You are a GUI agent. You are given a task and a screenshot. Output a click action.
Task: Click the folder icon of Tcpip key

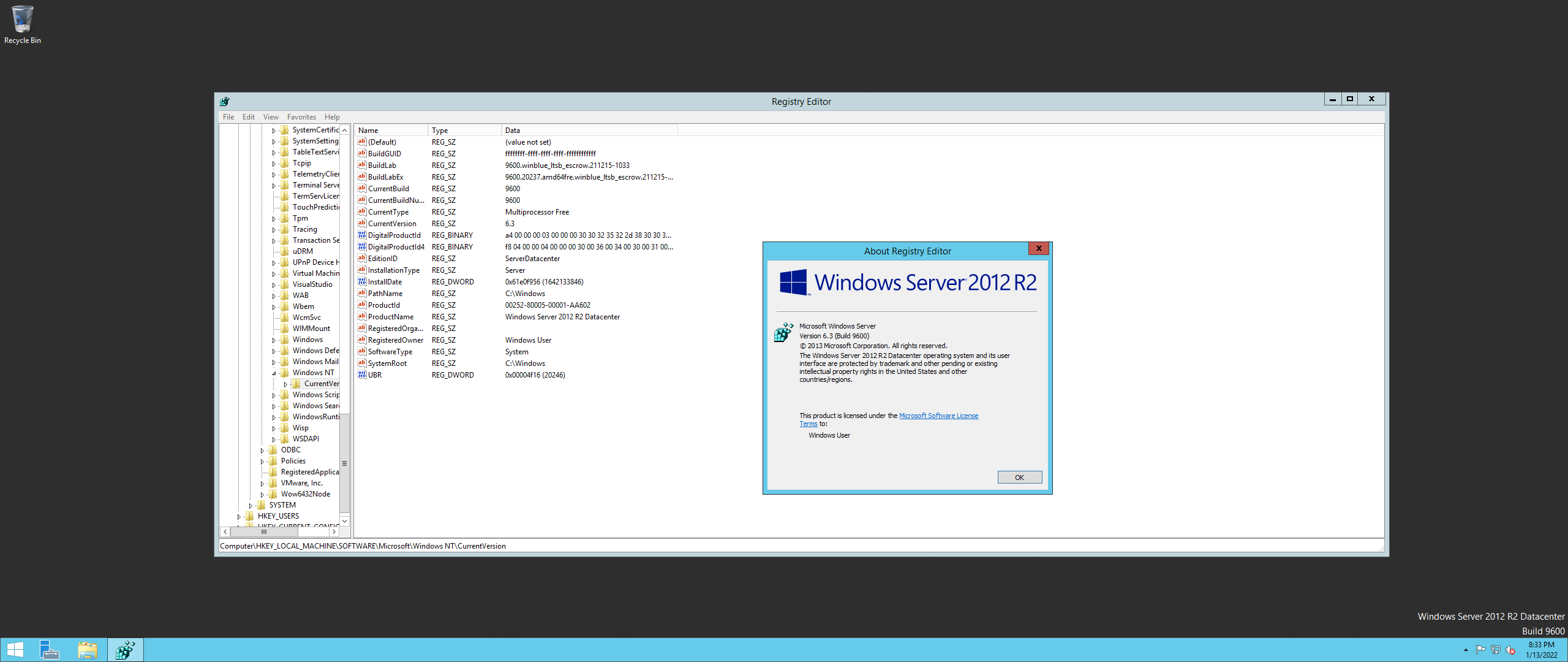pos(285,163)
